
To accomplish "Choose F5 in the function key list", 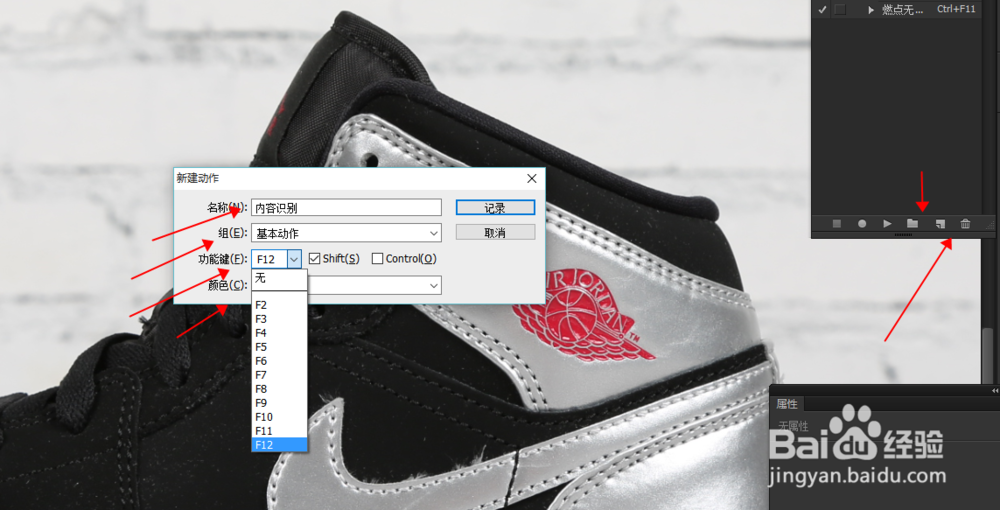I will click(x=279, y=347).
